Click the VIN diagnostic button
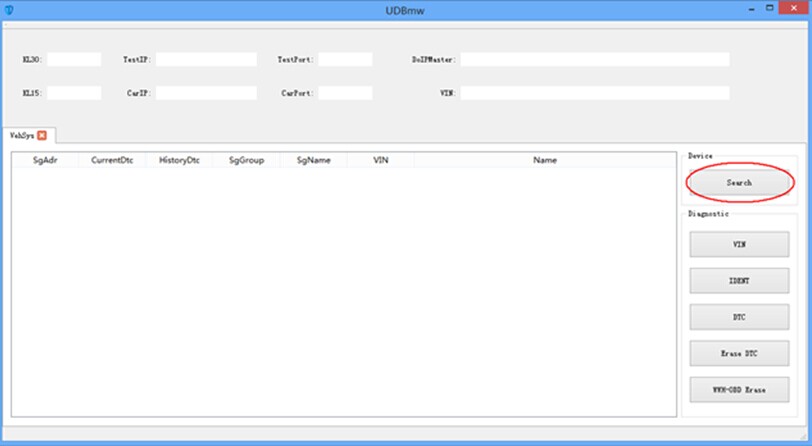 pos(739,244)
